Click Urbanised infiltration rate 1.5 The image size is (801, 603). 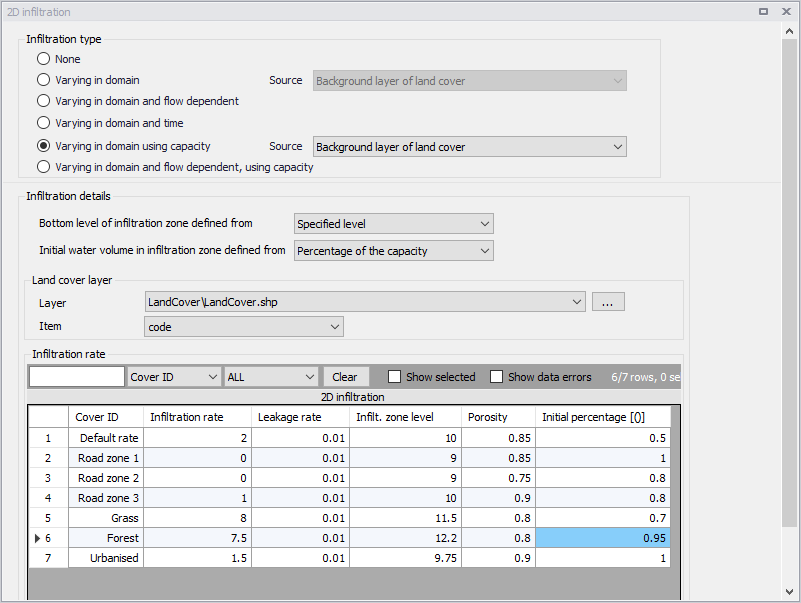click(197, 558)
